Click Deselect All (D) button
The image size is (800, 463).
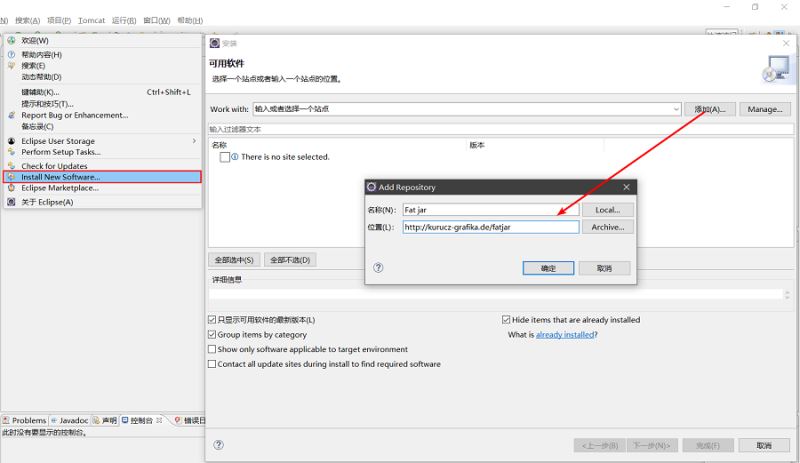pyautogui.click(x=290, y=260)
